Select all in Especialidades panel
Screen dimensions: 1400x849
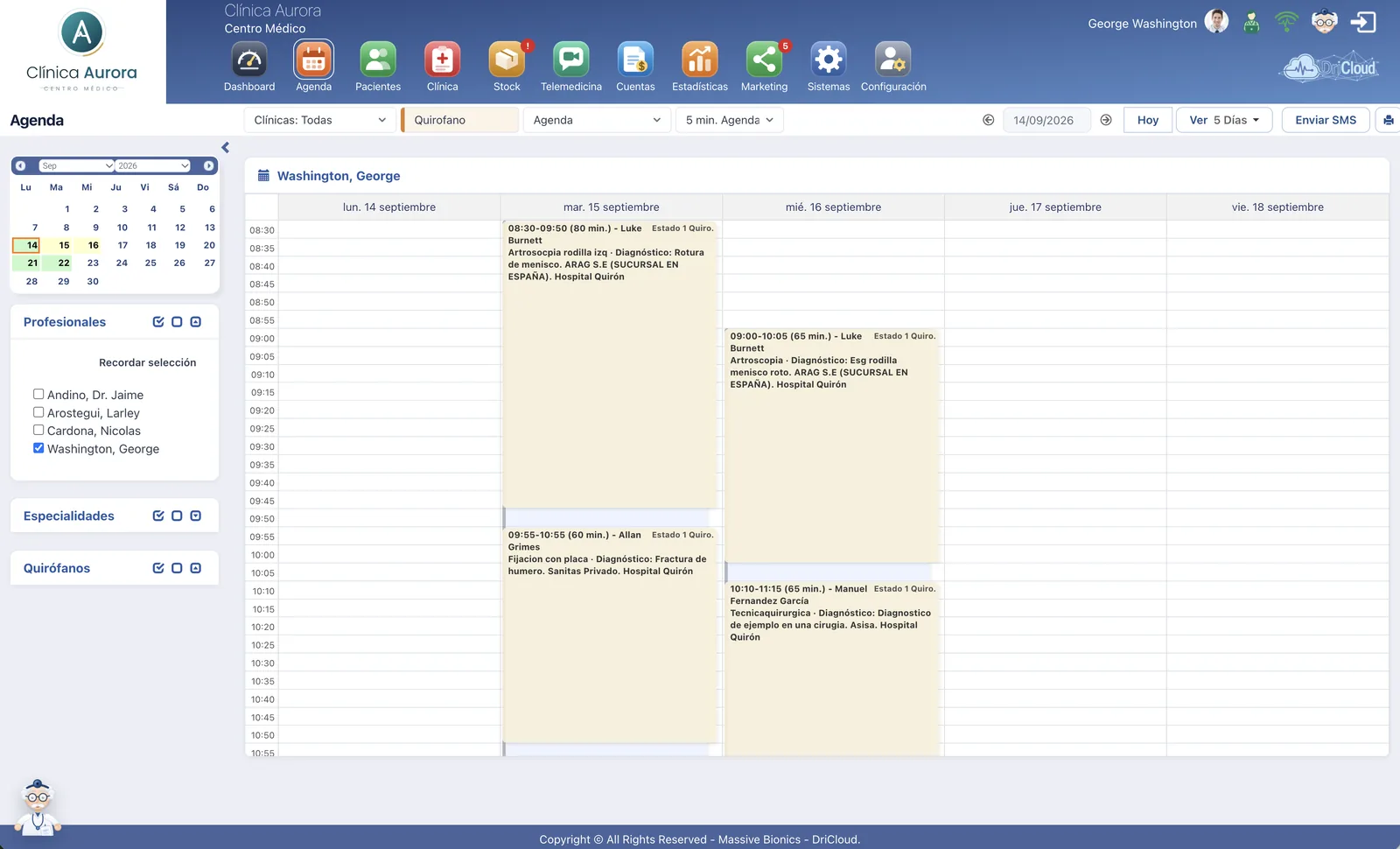158,516
